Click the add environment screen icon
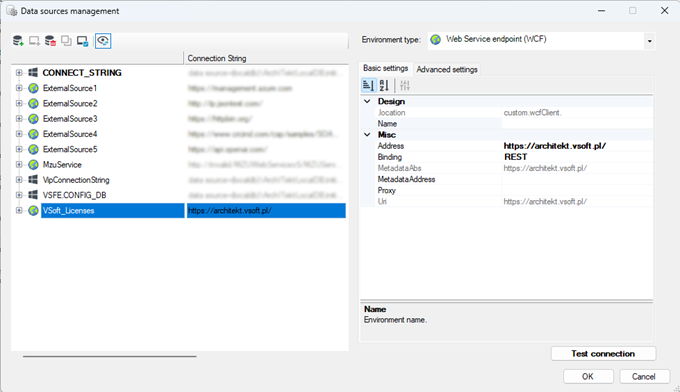This screenshot has height=392, width=680. (34, 41)
